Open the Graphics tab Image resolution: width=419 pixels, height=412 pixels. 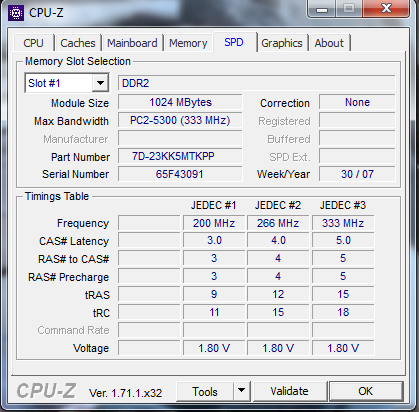(282, 43)
